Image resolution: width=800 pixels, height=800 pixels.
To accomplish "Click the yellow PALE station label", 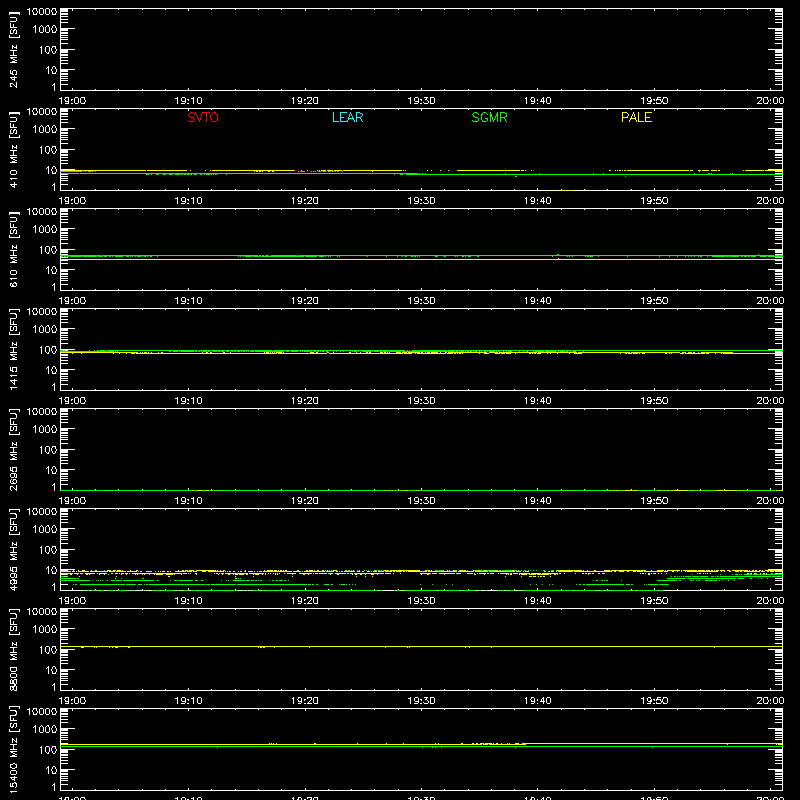I will coord(636,117).
